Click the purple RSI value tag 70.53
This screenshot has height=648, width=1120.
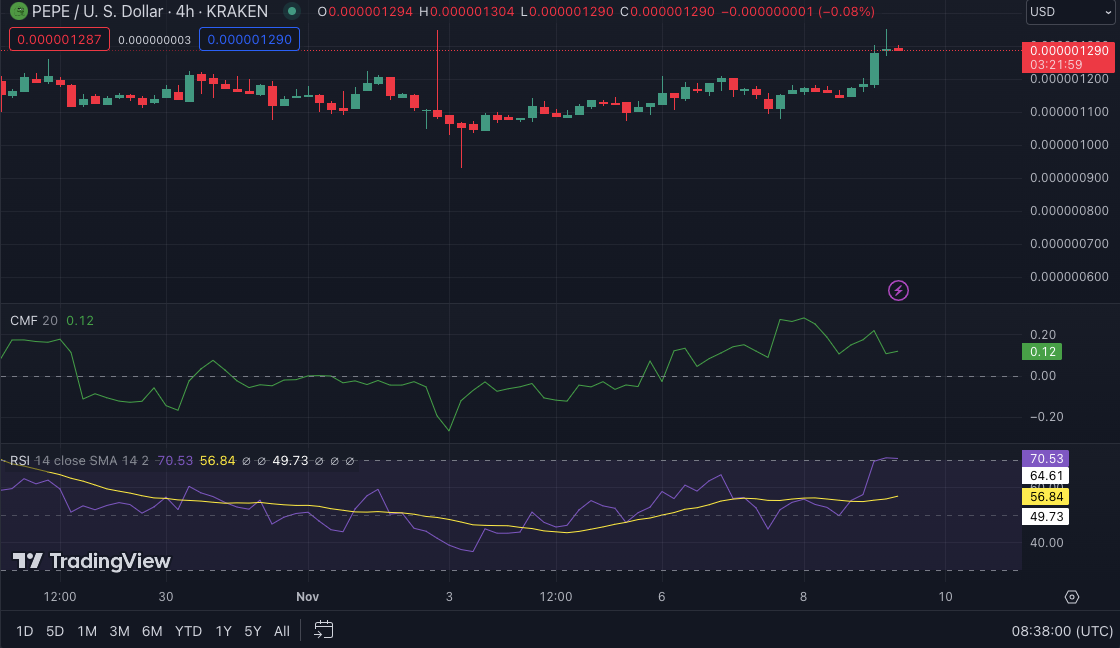click(x=1046, y=459)
